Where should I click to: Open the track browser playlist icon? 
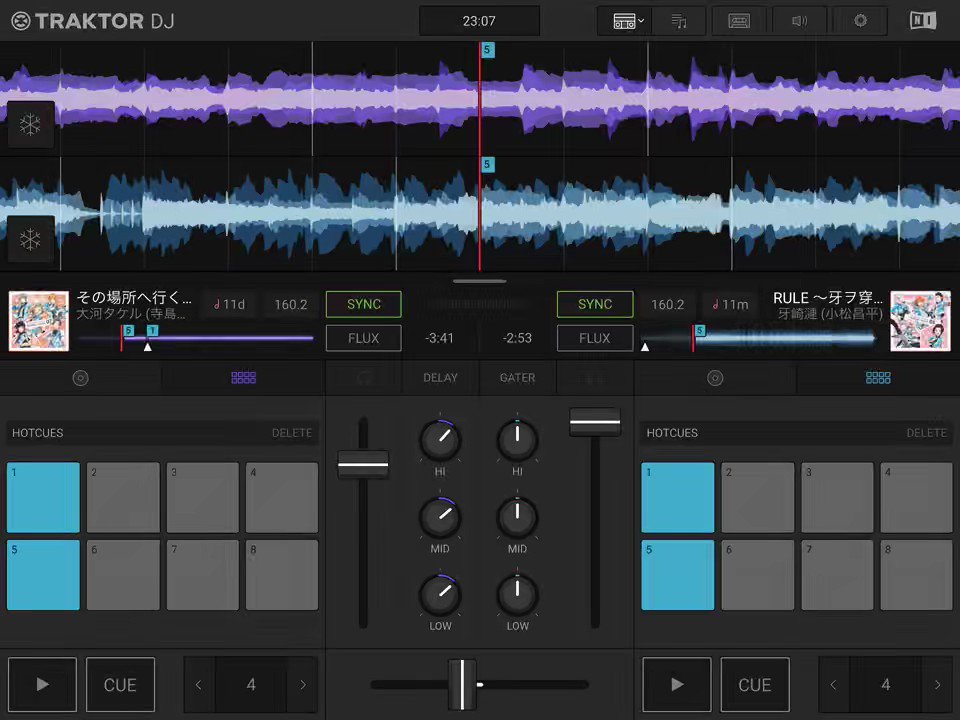tap(679, 21)
